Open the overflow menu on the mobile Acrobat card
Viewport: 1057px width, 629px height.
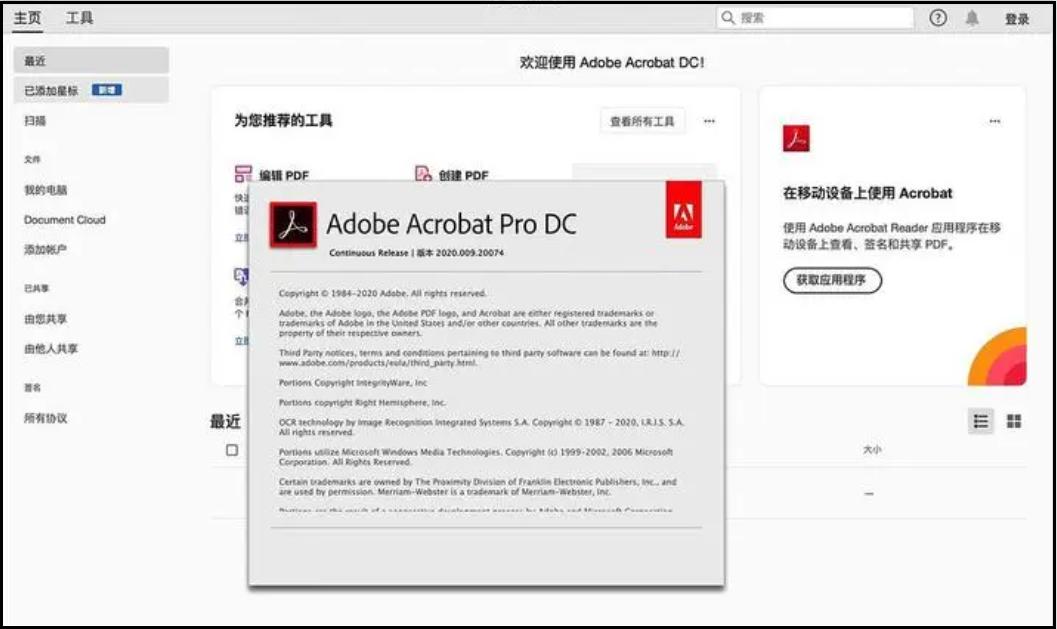995,120
